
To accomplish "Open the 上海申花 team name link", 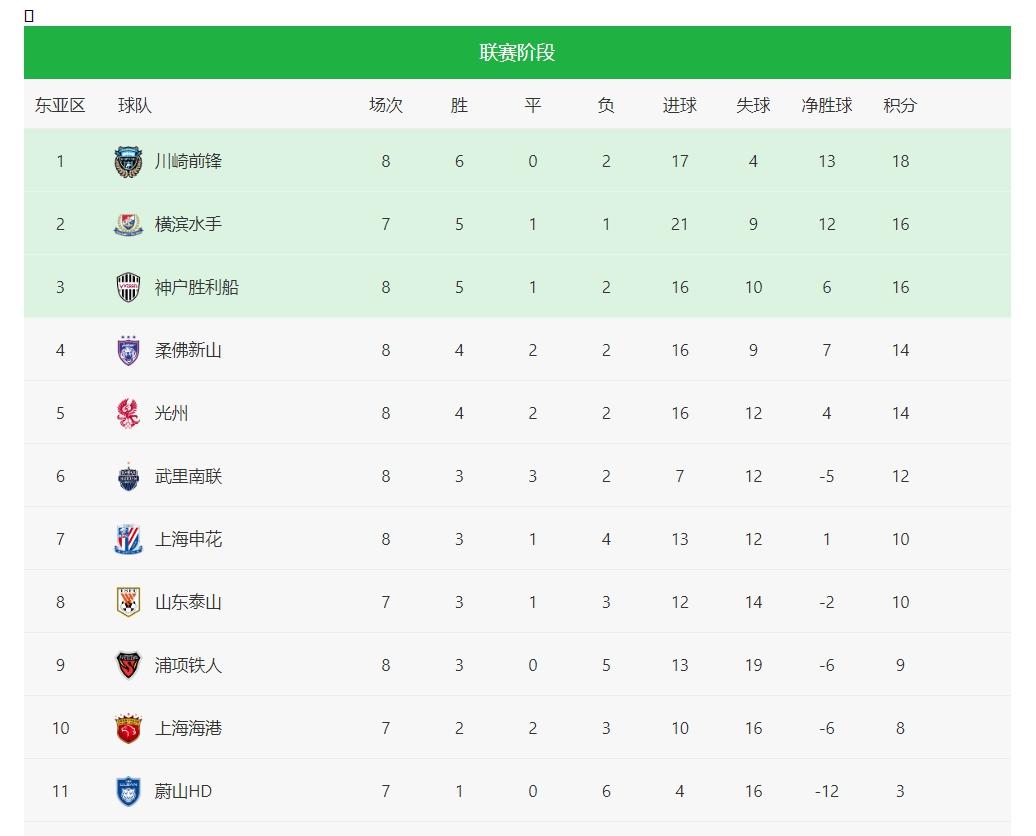I will point(188,539).
